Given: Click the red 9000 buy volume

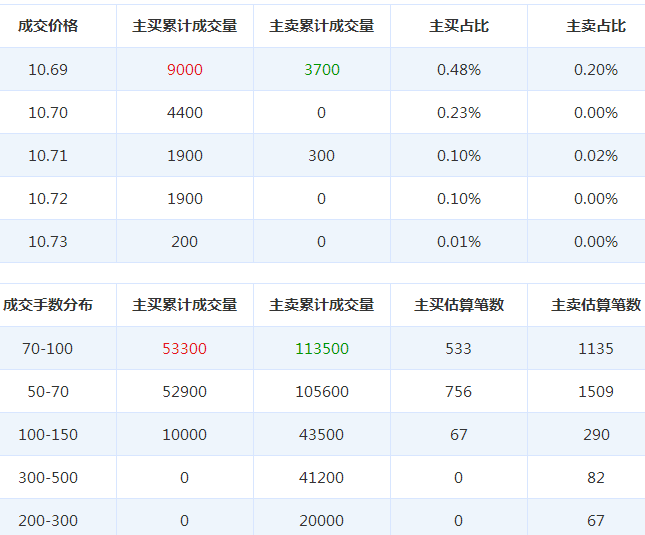Looking at the screenshot, I should click(x=185, y=69).
